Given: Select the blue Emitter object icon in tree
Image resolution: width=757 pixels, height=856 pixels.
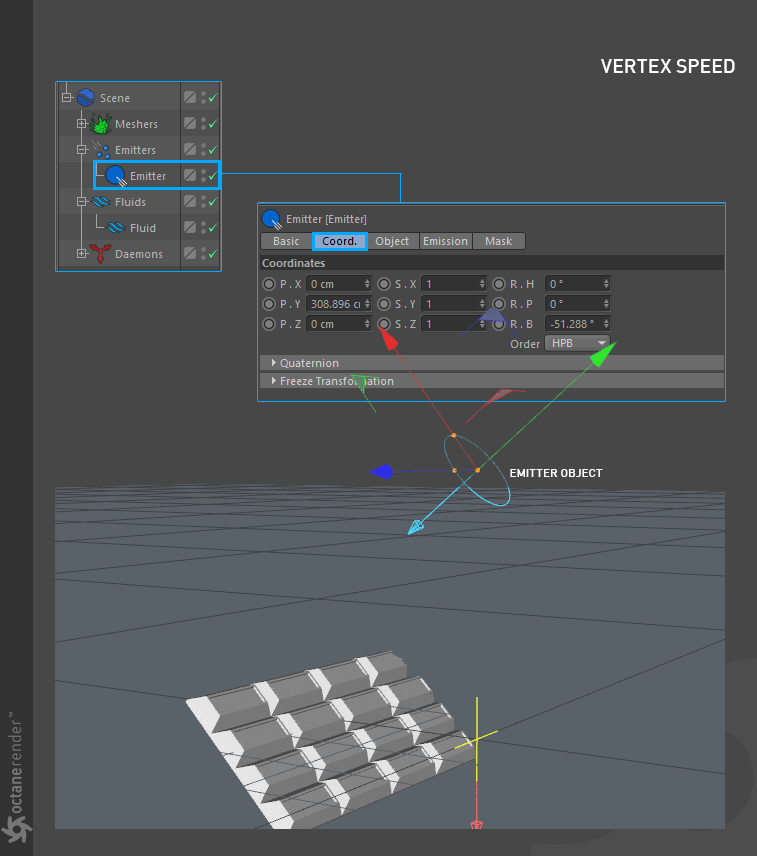Looking at the screenshot, I should point(116,176).
